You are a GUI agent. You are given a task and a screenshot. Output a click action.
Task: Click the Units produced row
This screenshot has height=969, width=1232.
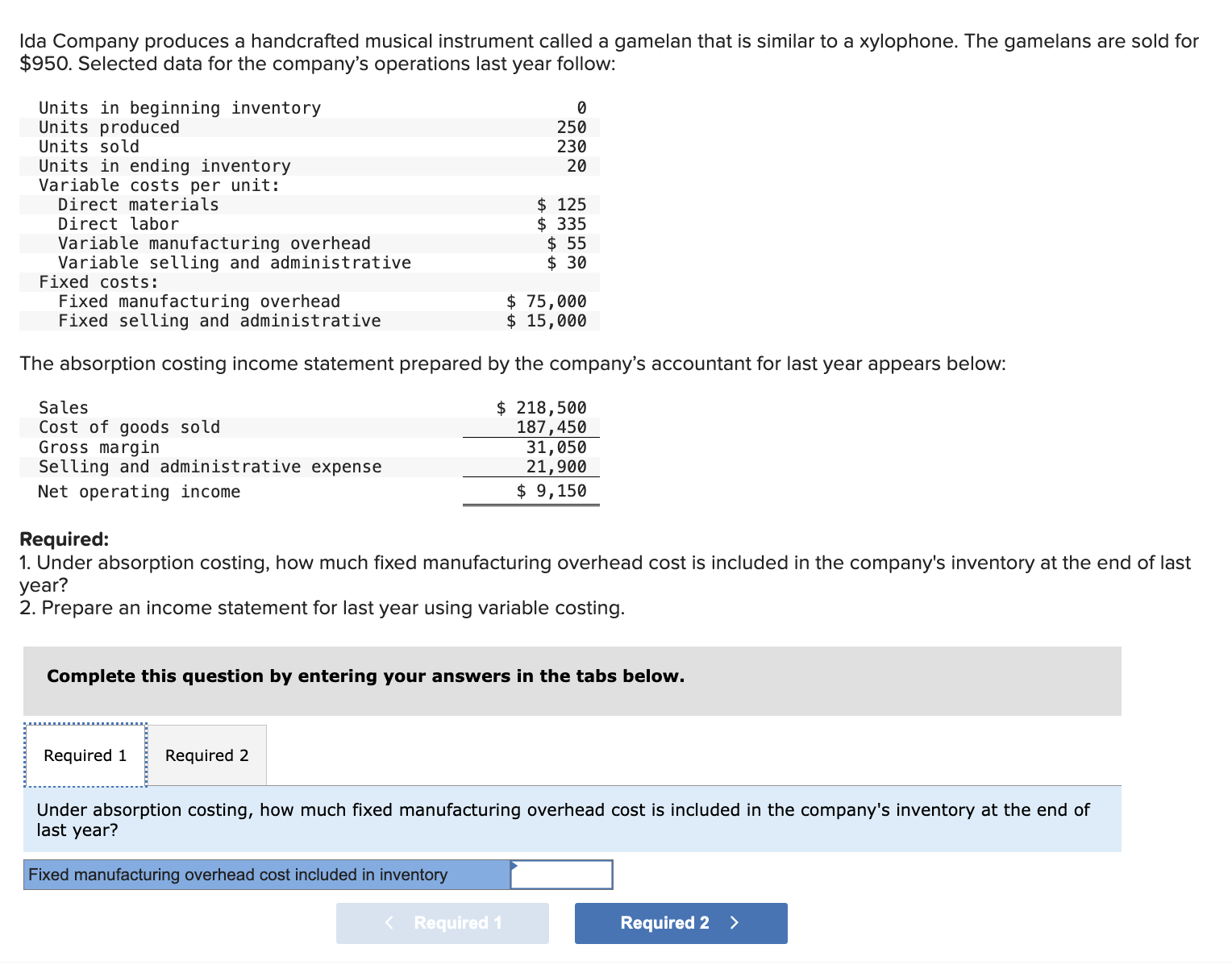[242, 127]
